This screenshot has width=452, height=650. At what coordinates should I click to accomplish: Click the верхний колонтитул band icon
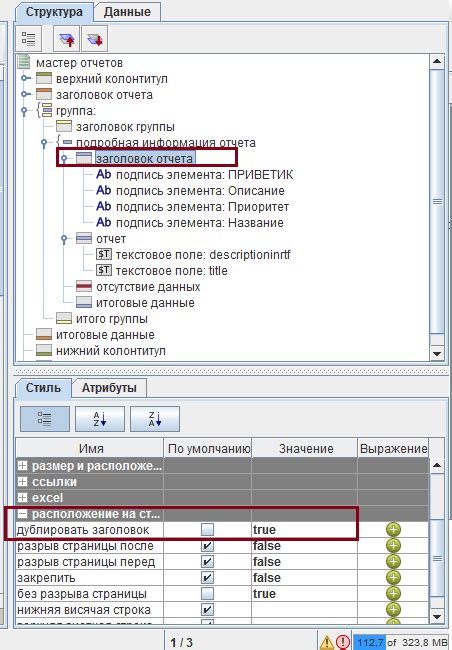click(x=44, y=78)
